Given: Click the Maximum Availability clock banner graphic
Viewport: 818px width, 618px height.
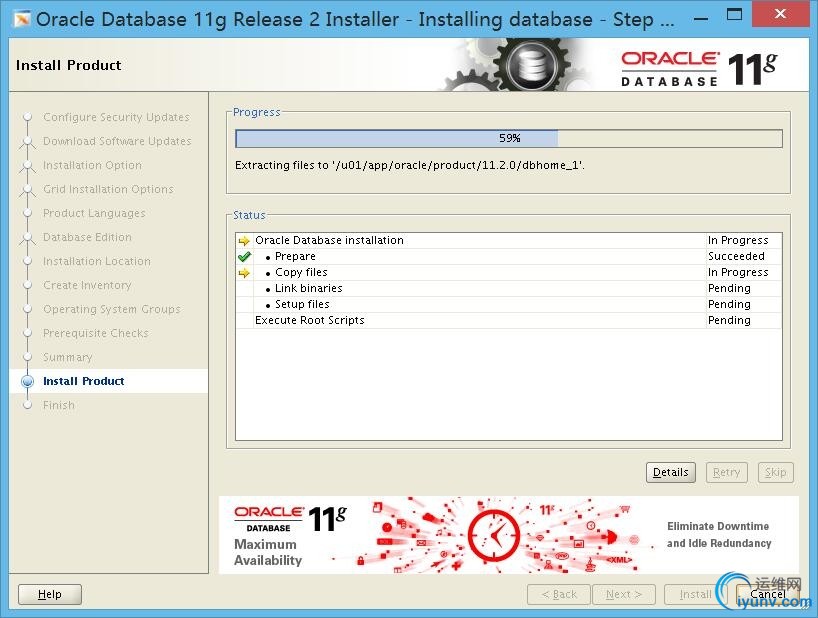Looking at the screenshot, I should tap(494, 536).
